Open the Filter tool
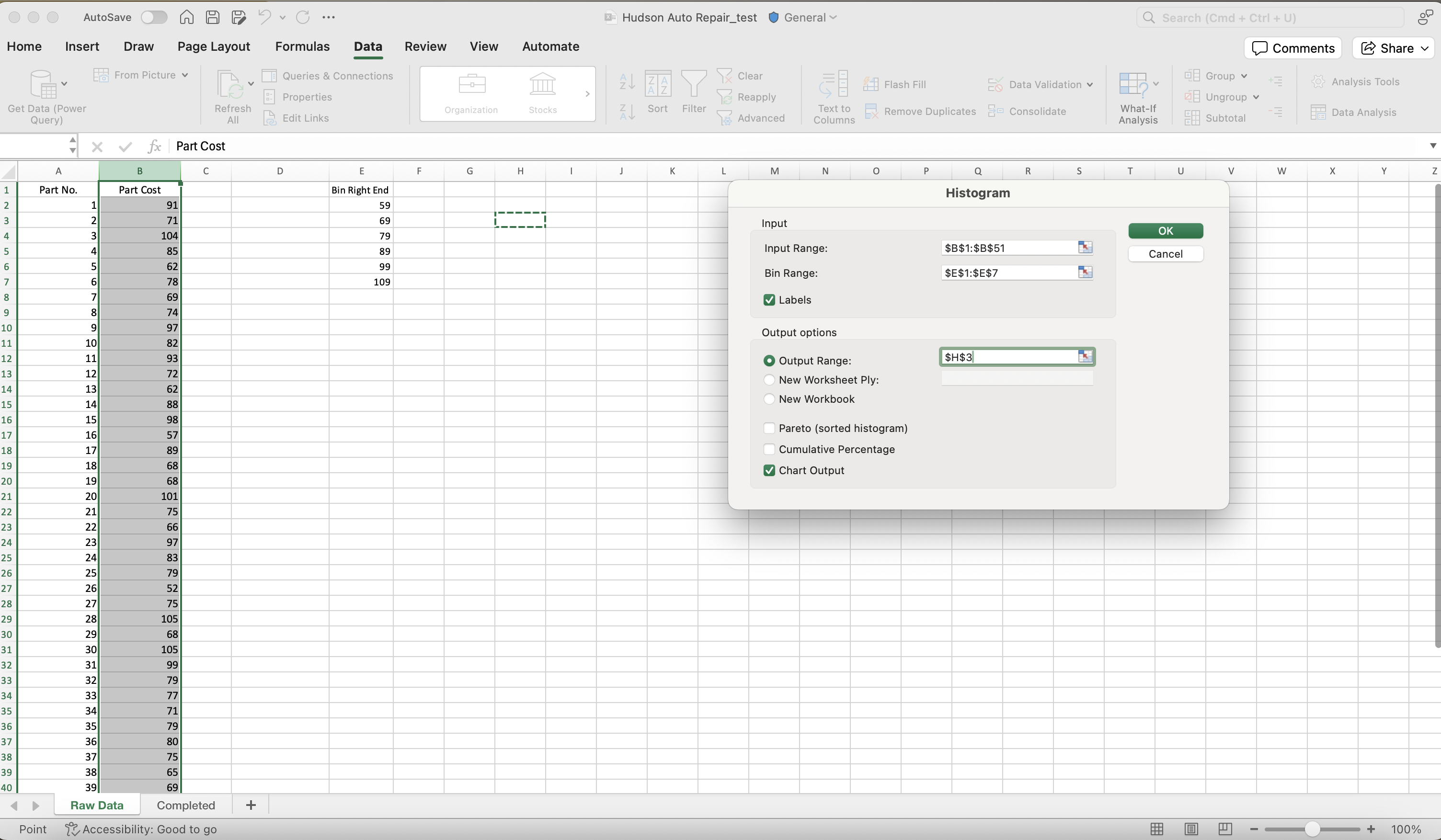Viewport: 1441px width, 840px height. (694, 94)
